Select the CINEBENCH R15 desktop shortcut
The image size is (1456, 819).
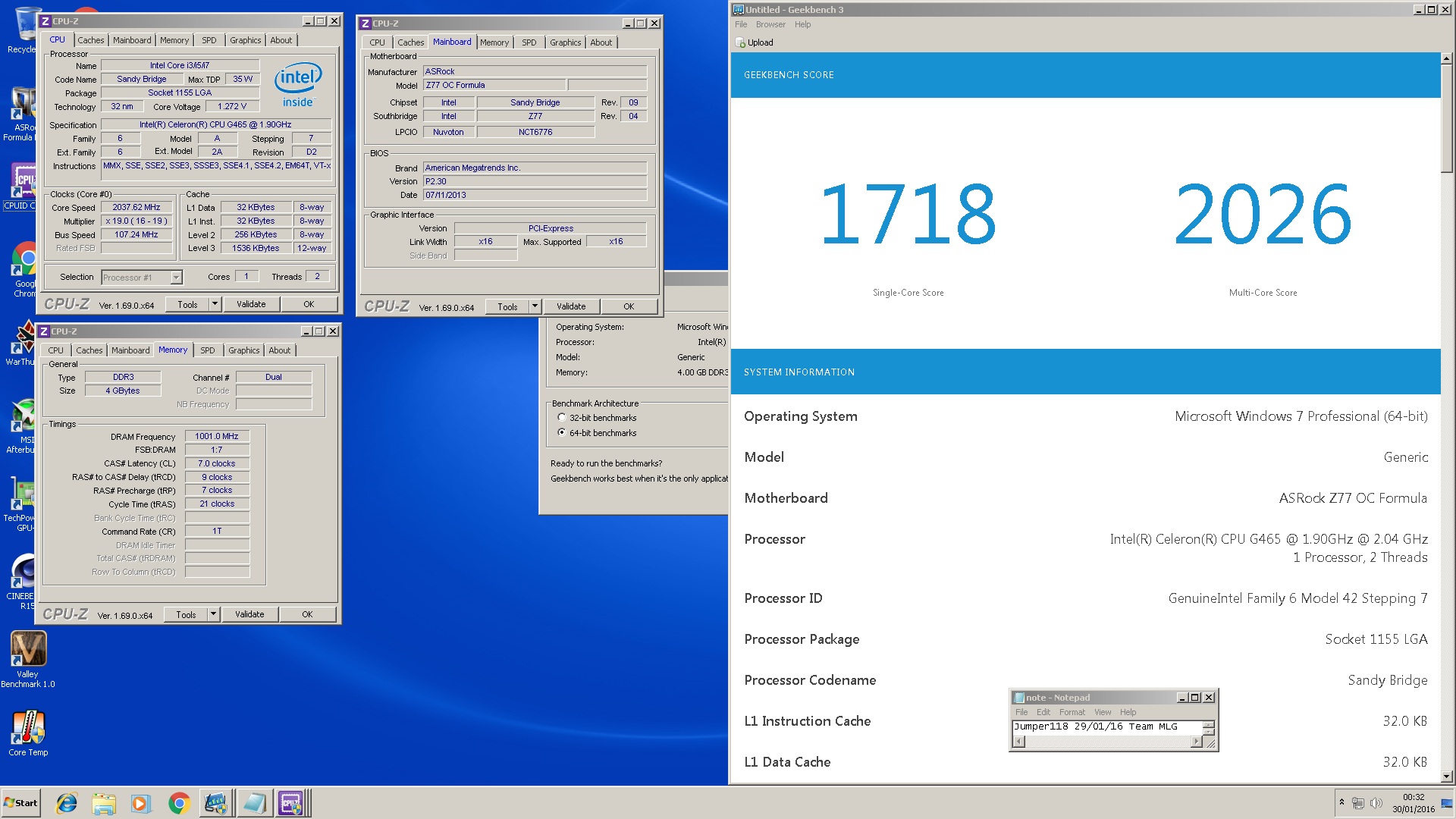point(20,582)
